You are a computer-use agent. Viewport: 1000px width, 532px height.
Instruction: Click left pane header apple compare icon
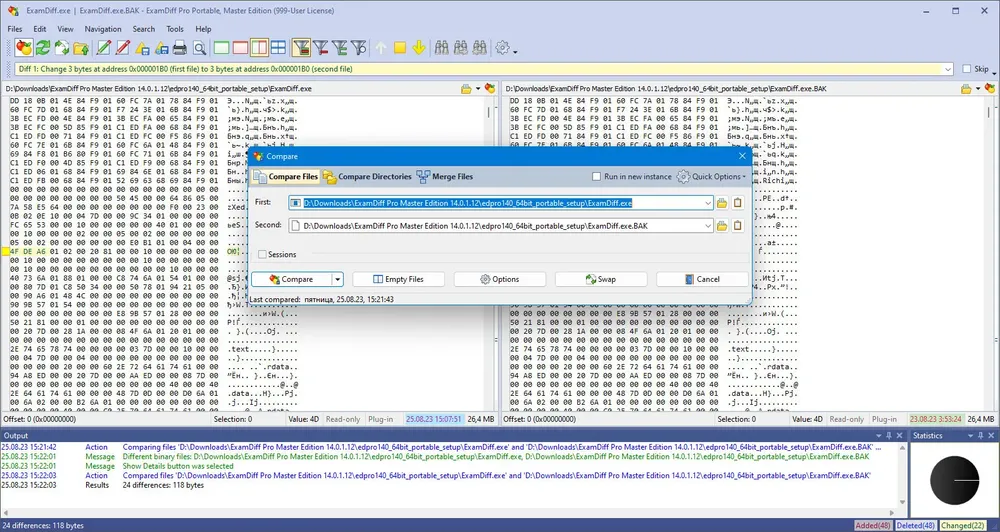point(490,89)
